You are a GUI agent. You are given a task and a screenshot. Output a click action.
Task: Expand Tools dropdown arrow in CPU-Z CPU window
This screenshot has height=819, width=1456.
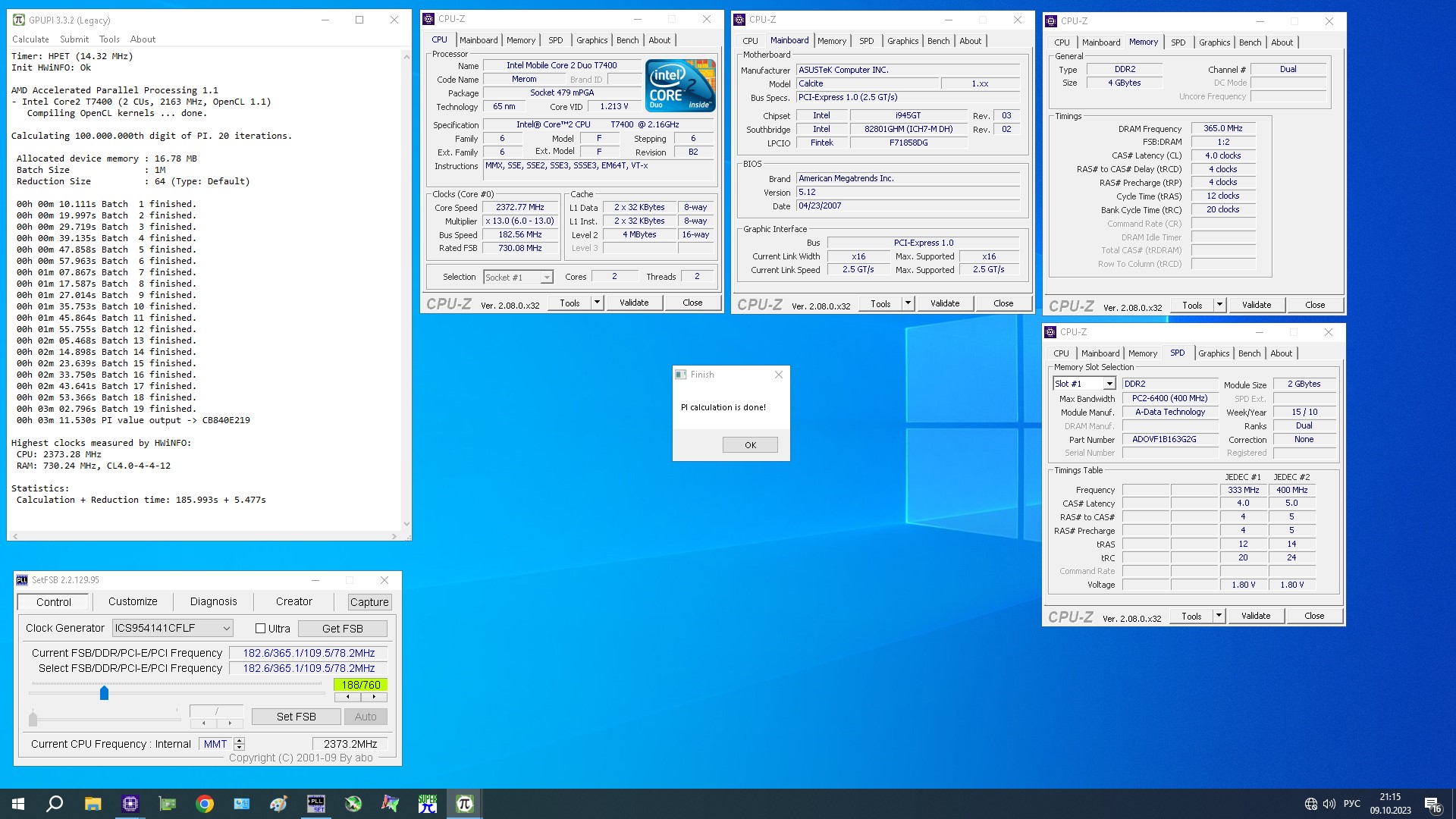597,303
